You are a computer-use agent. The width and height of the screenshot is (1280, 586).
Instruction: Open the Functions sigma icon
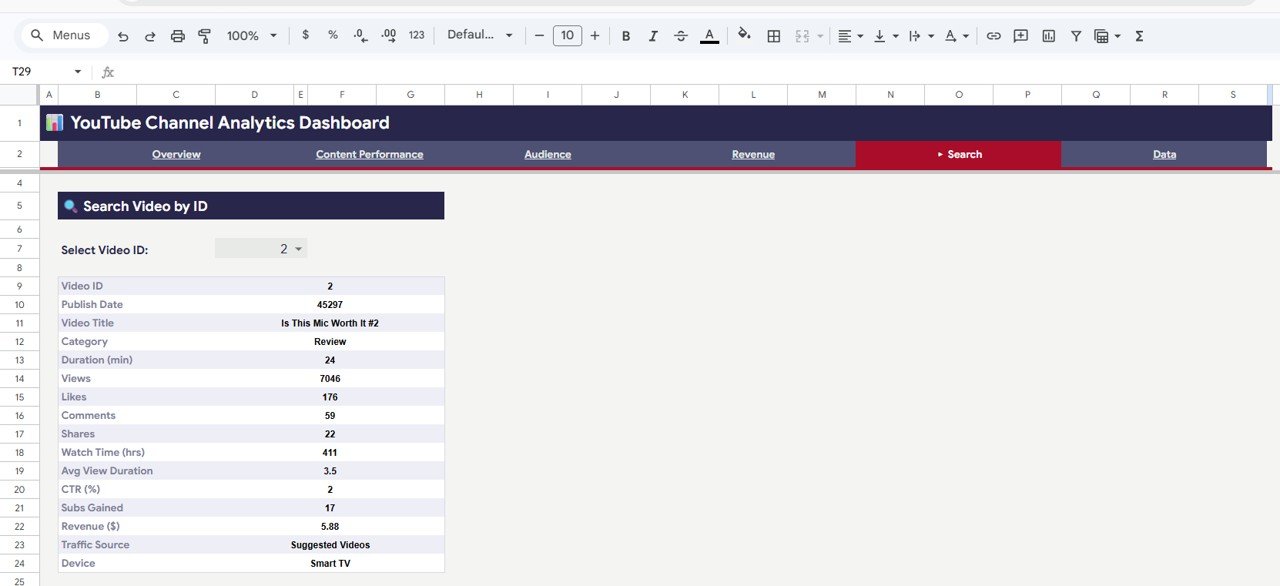coord(1139,36)
